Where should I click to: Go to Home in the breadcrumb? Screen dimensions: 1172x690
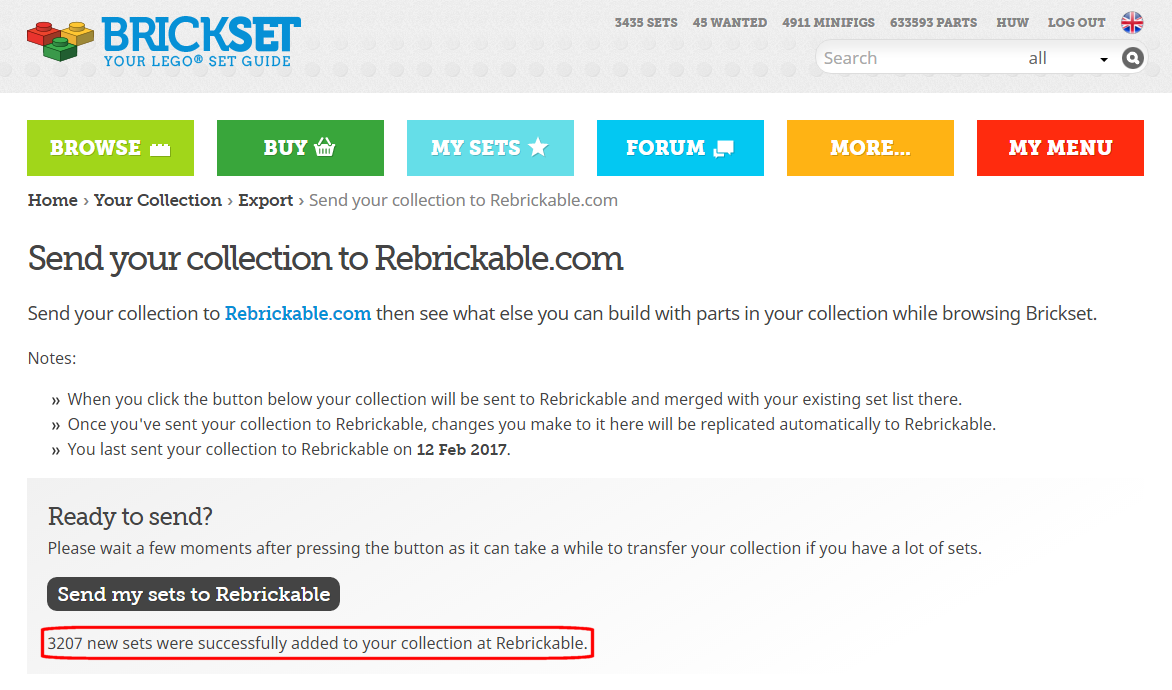coord(52,200)
